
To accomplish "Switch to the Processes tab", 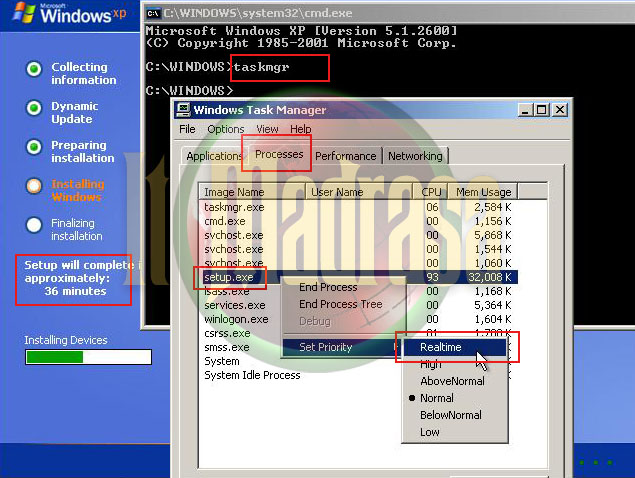I will pos(279,154).
